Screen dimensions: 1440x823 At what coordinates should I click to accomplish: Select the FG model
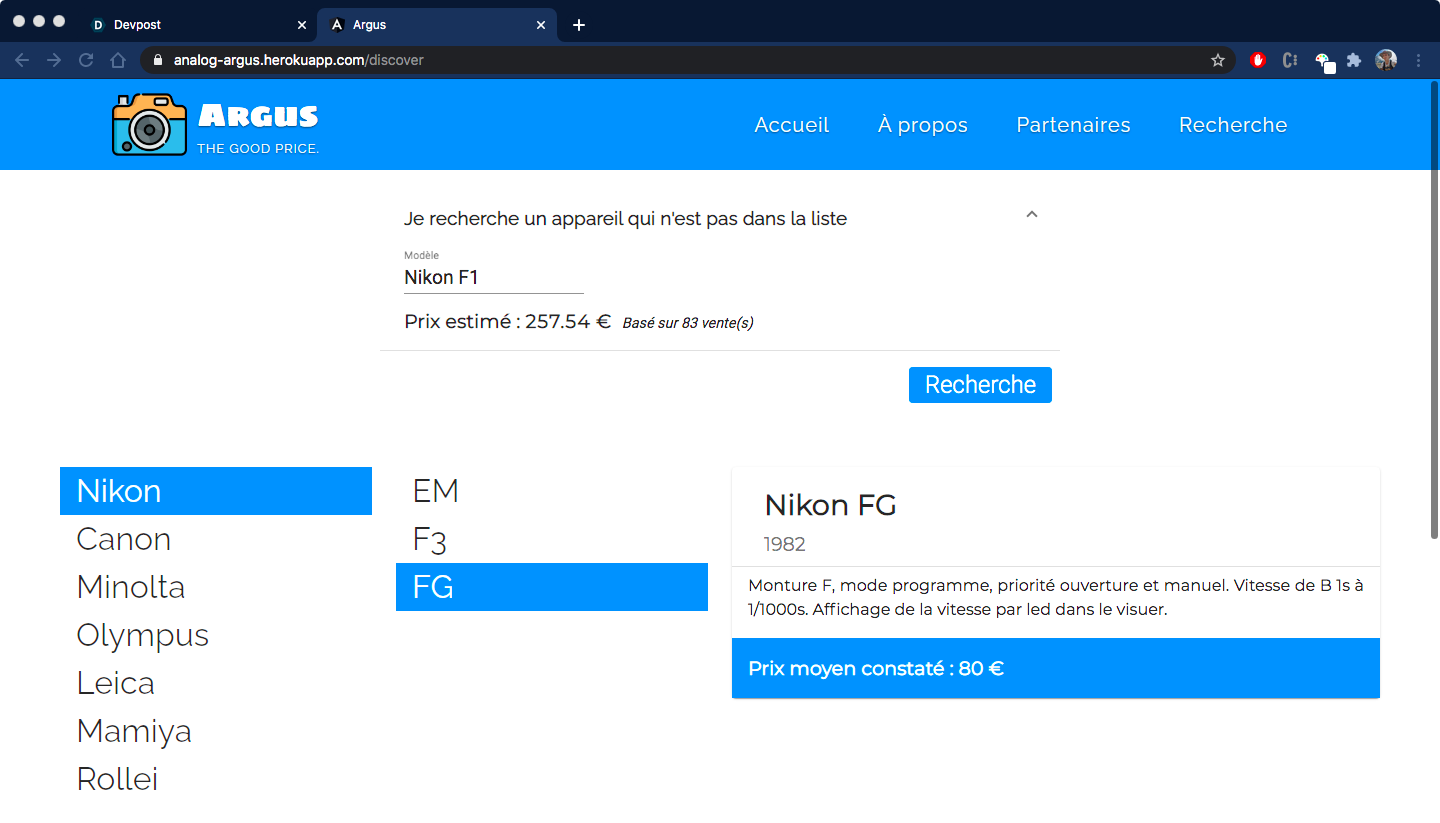552,587
